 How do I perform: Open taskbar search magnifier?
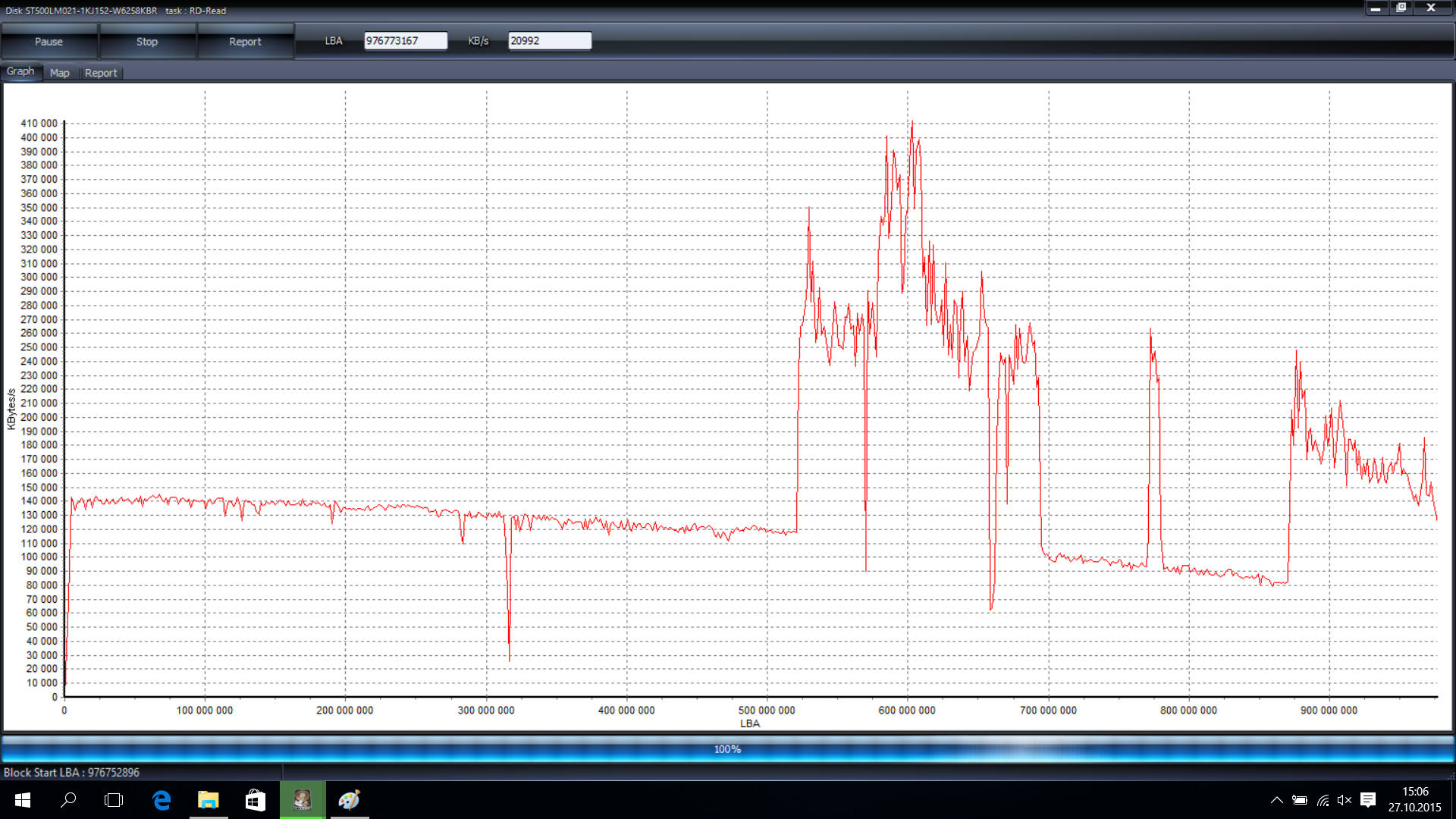point(68,800)
